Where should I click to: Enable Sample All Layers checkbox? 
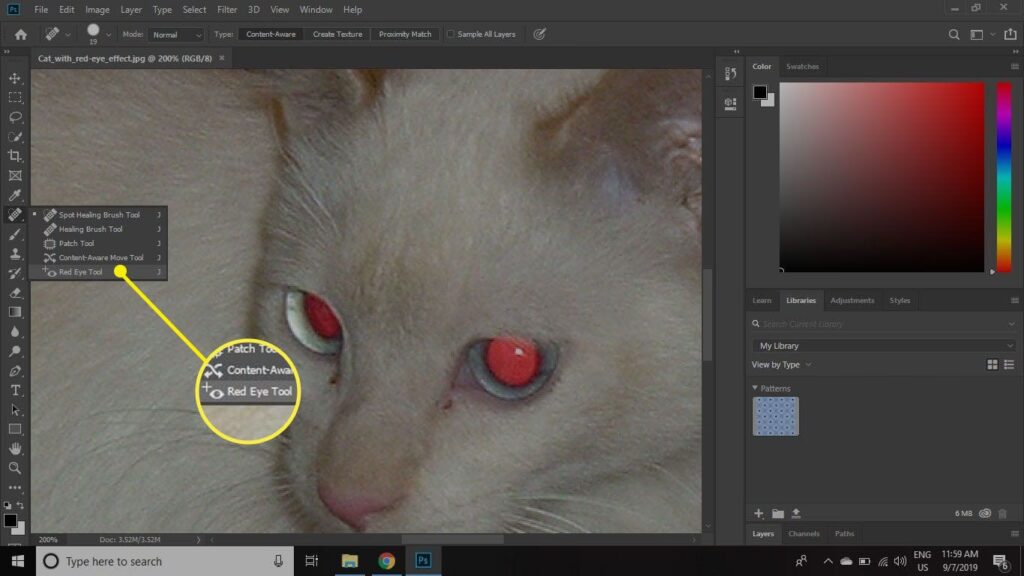(x=451, y=34)
